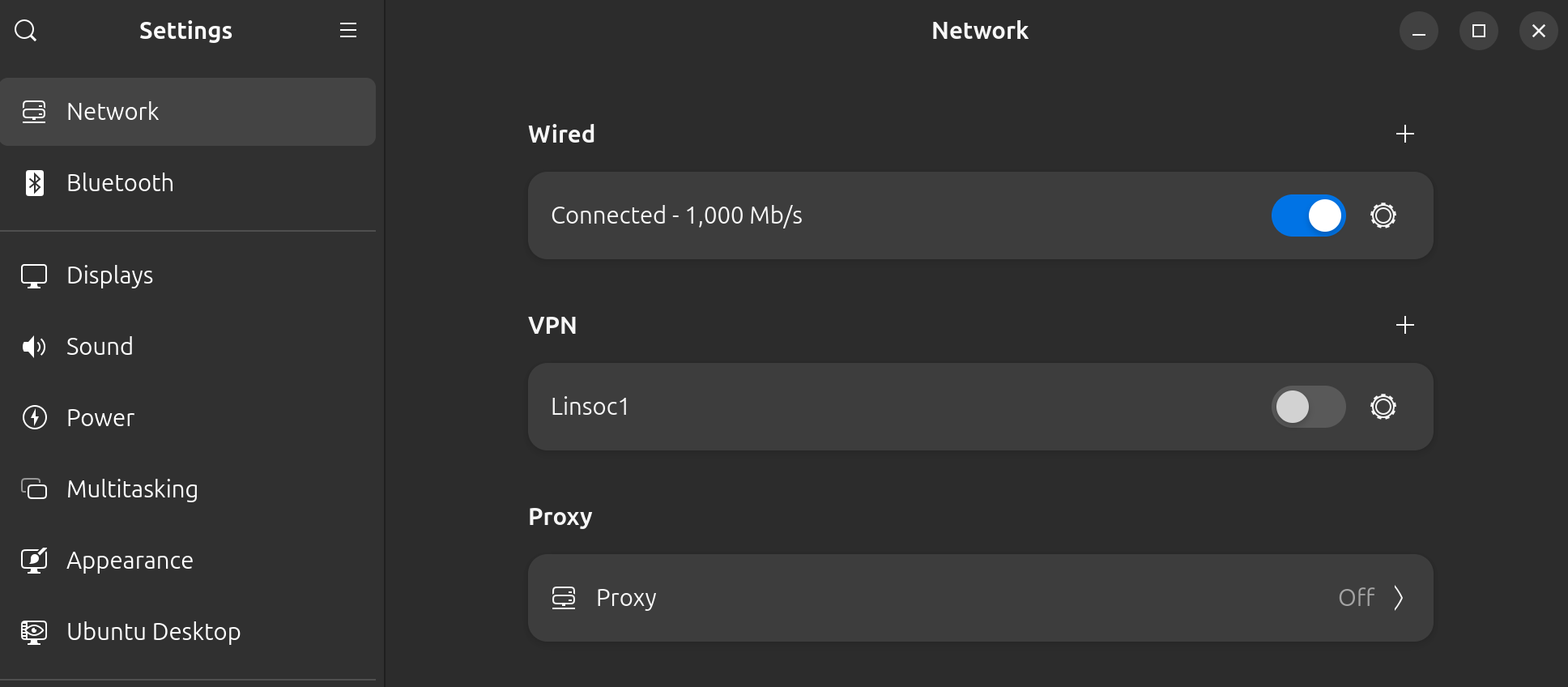Enable the Linsoc1 VPN toggle
Viewport: 1568px width, 687px height.
[x=1307, y=407]
